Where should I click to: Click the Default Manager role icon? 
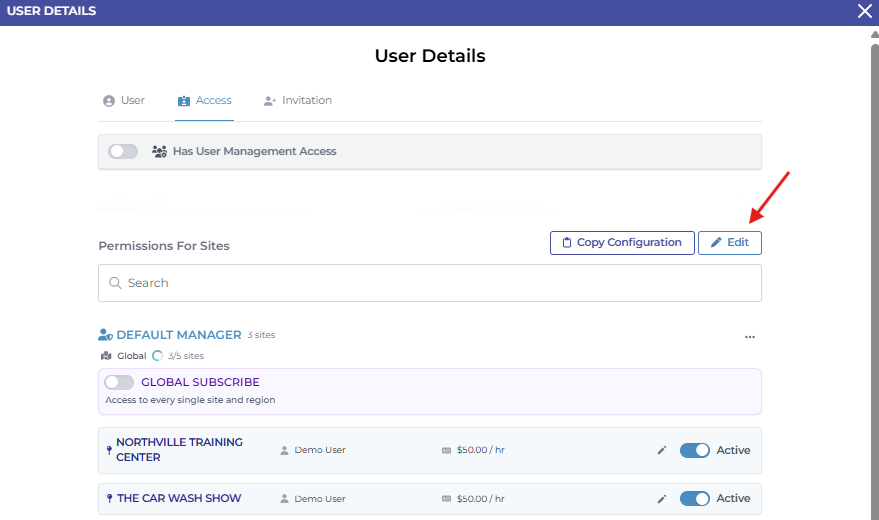point(105,335)
